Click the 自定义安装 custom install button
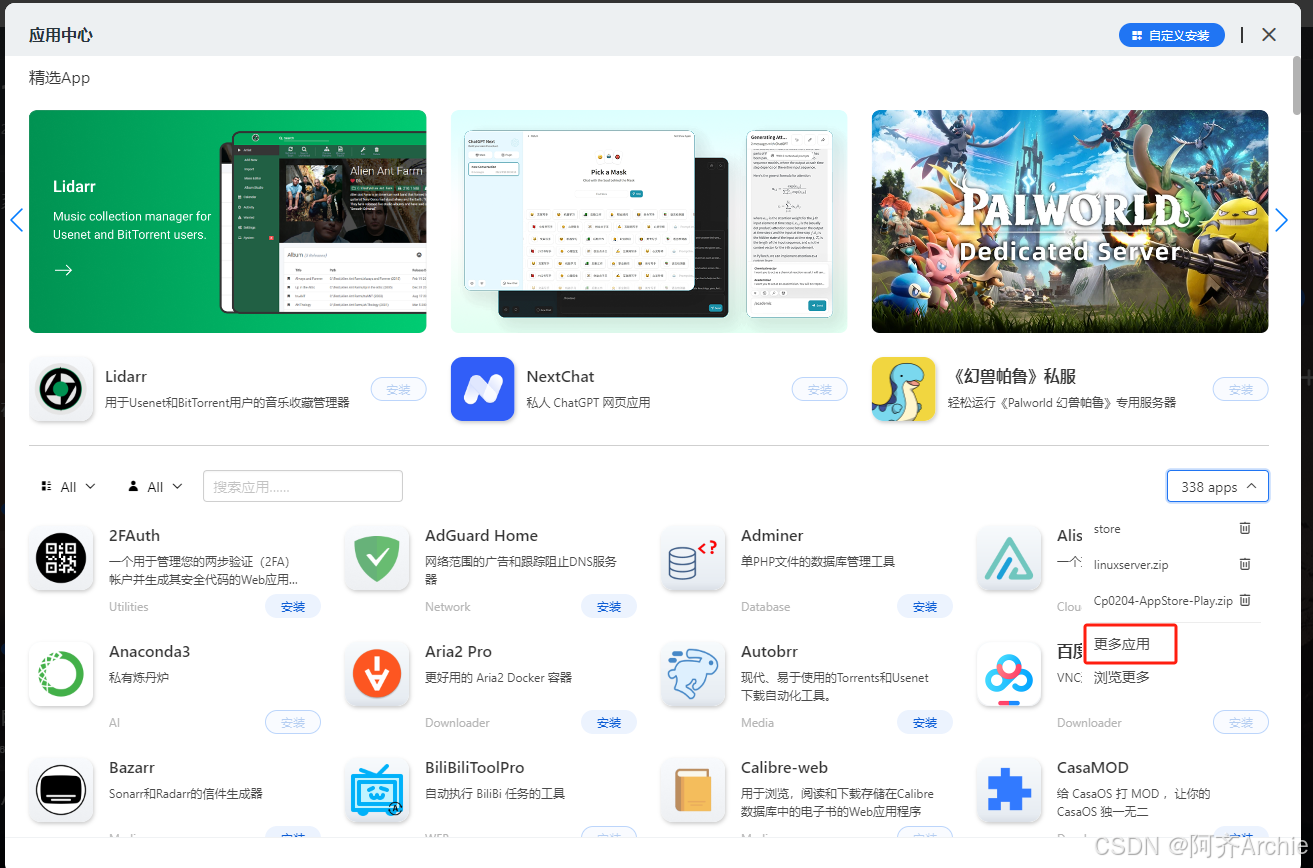The width and height of the screenshot is (1313, 868). tap(1170, 35)
